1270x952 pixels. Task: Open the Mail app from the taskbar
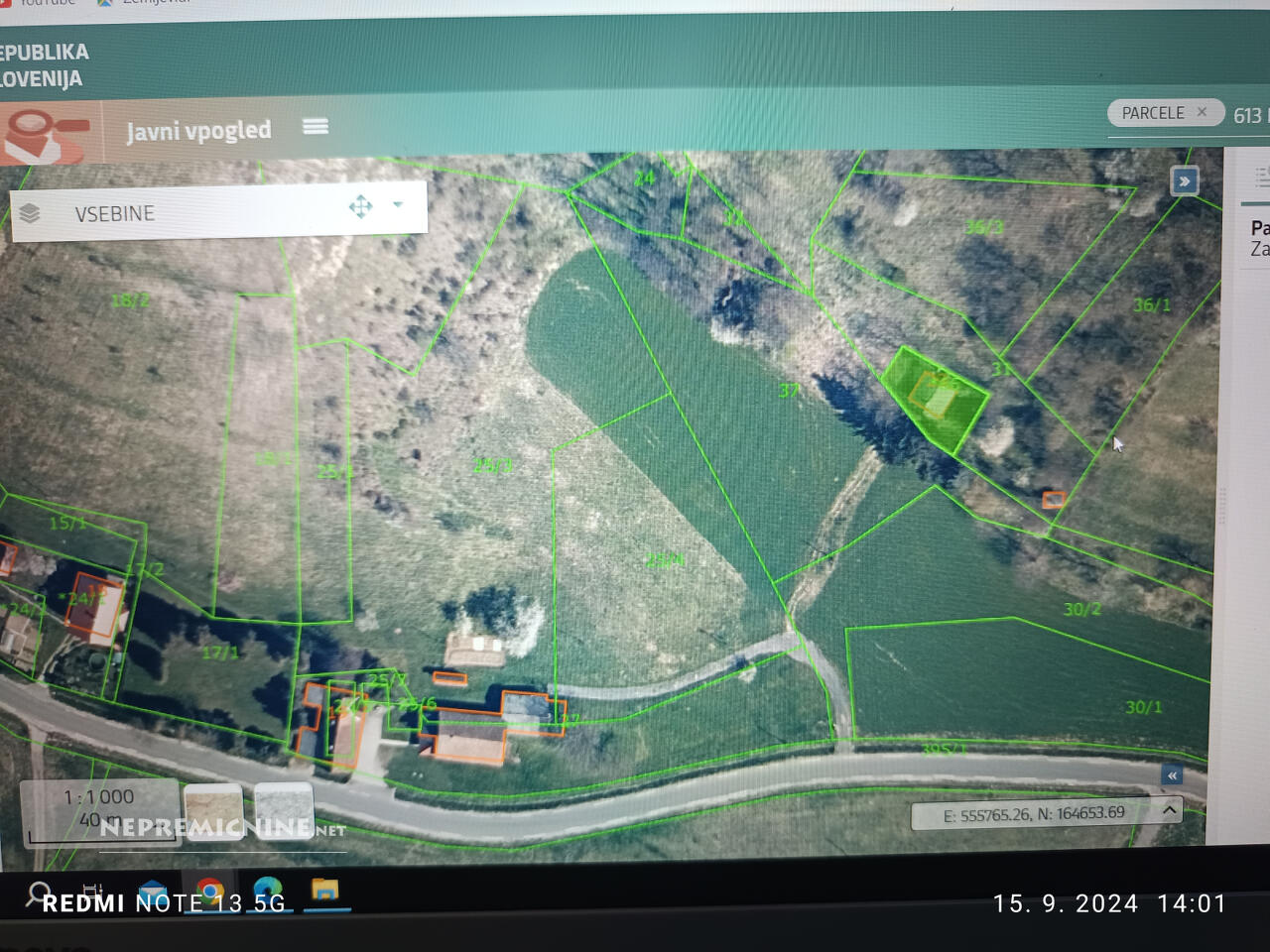pyautogui.click(x=153, y=892)
